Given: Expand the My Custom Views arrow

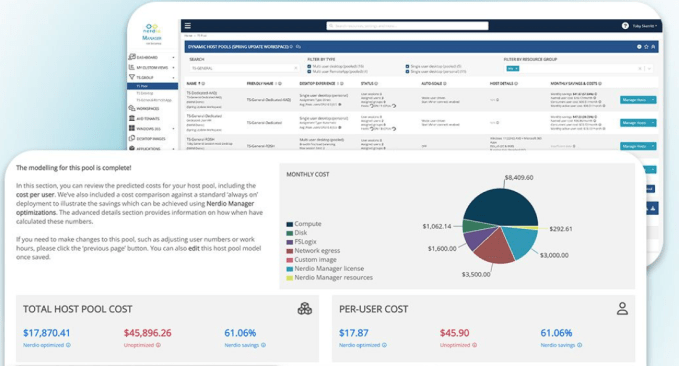Looking at the screenshot, I should [x=173, y=68].
